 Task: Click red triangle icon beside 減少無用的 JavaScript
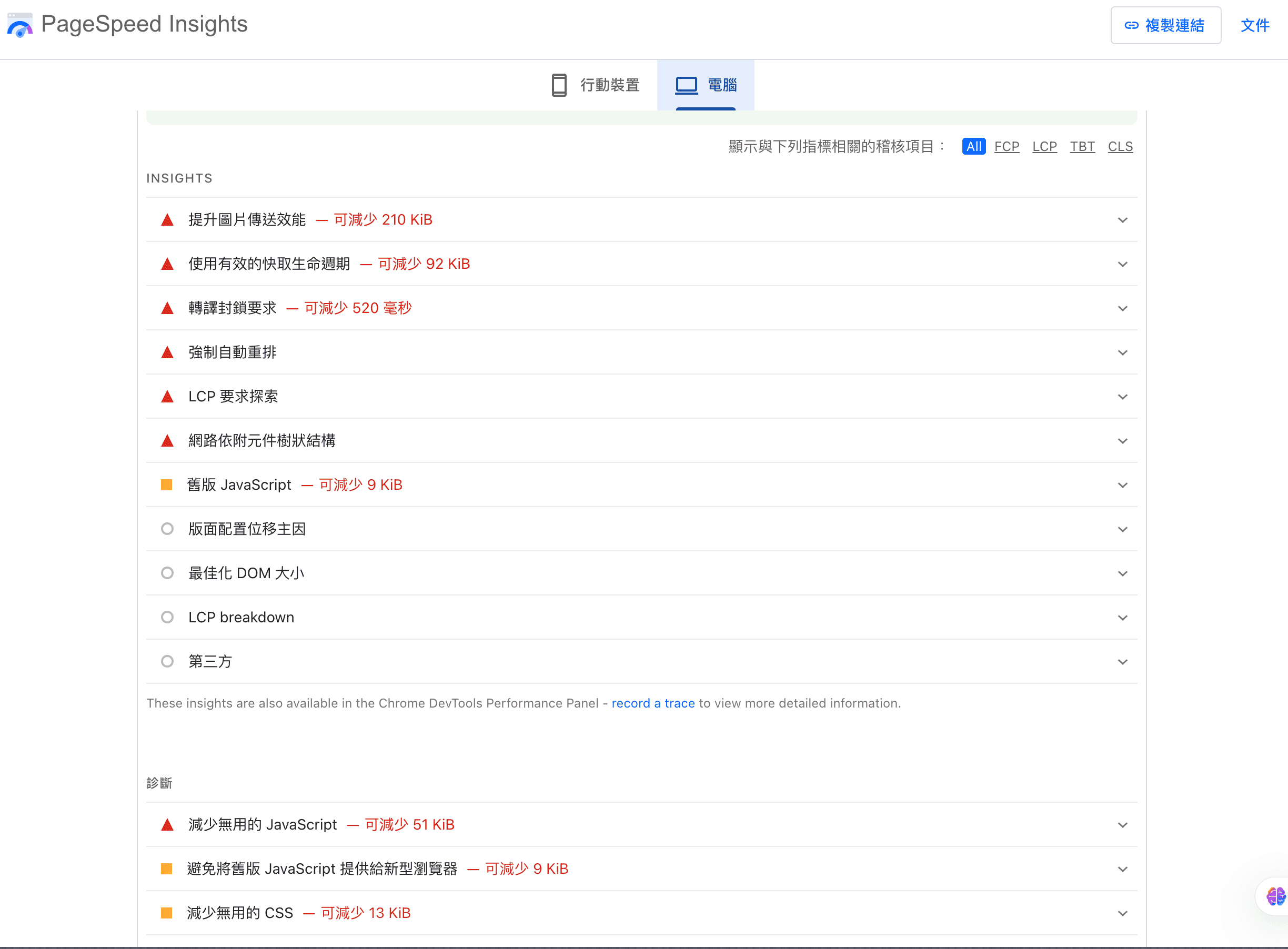tap(167, 825)
